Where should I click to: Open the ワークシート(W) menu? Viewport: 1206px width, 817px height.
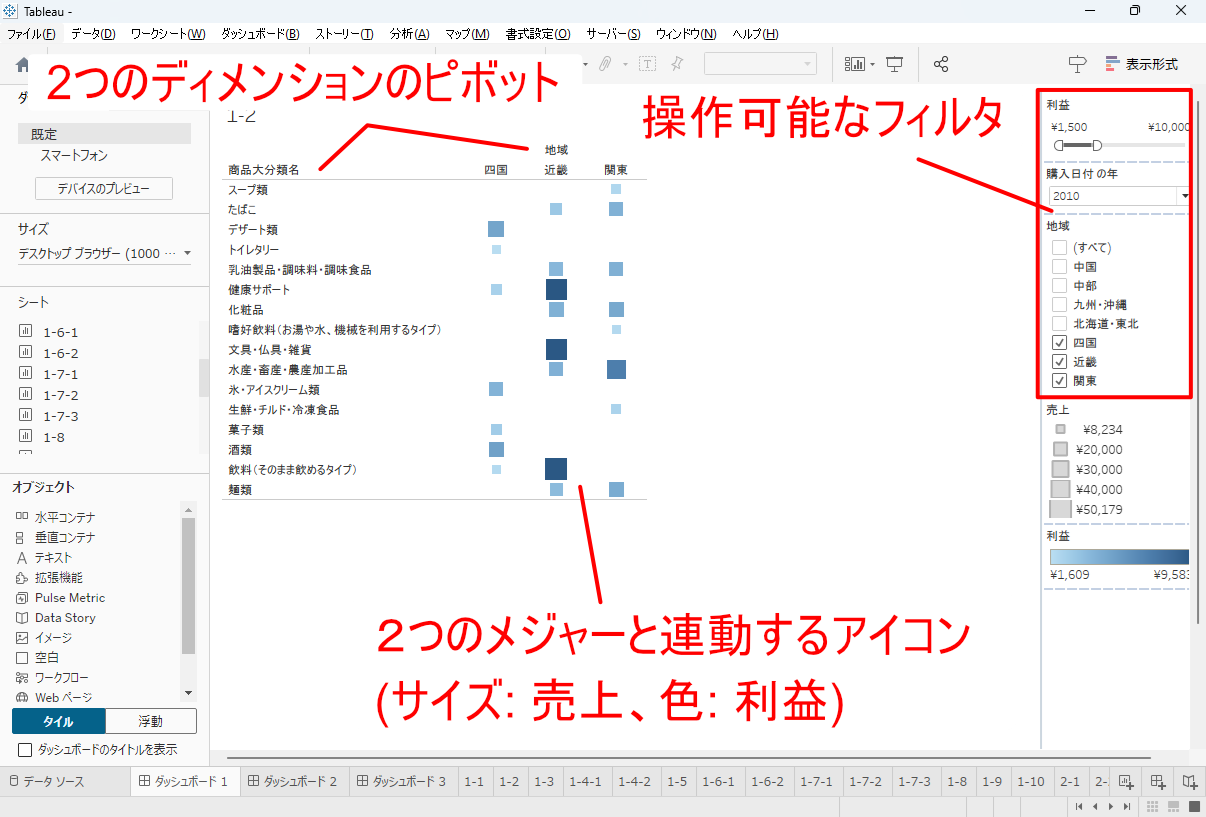[x=168, y=33]
